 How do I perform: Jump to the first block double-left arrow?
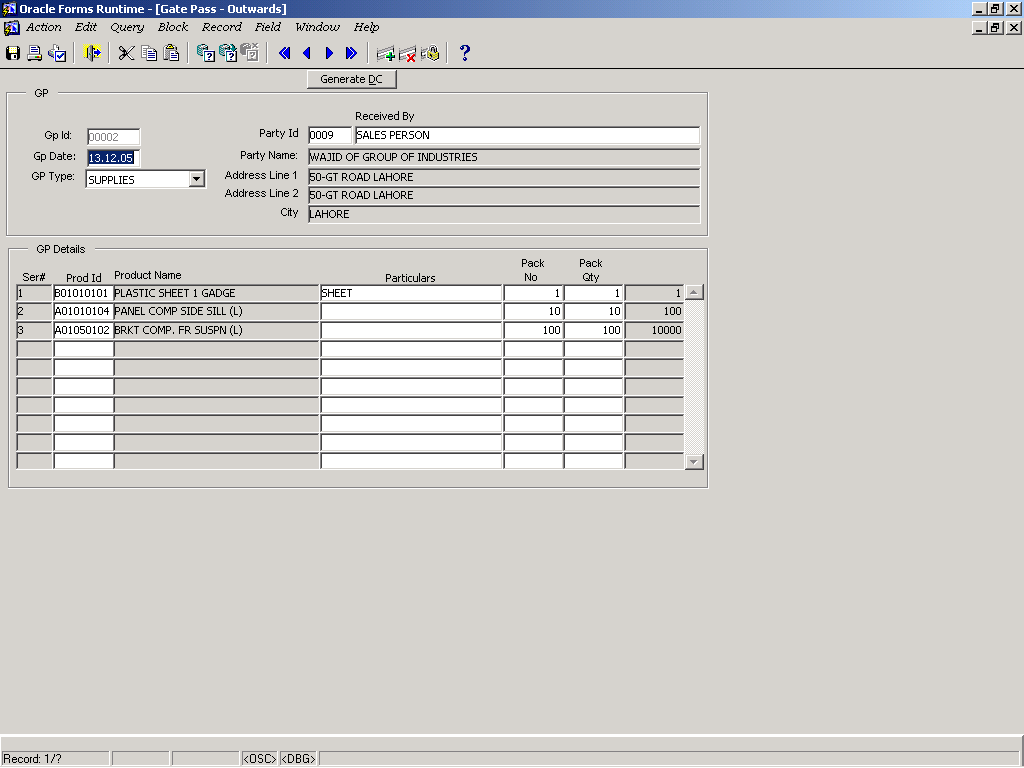click(x=285, y=53)
